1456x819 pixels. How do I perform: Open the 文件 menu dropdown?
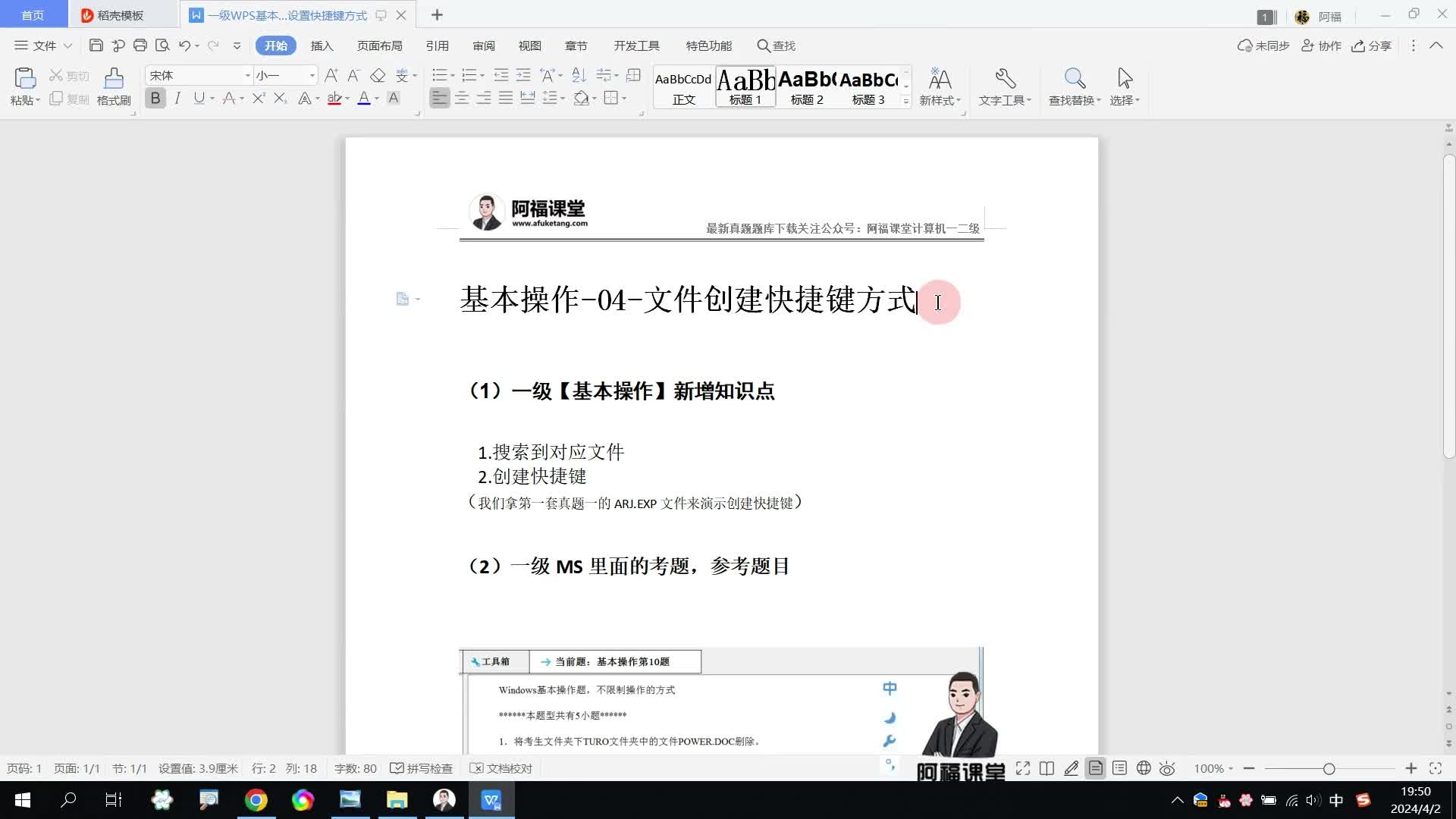point(44,45)
